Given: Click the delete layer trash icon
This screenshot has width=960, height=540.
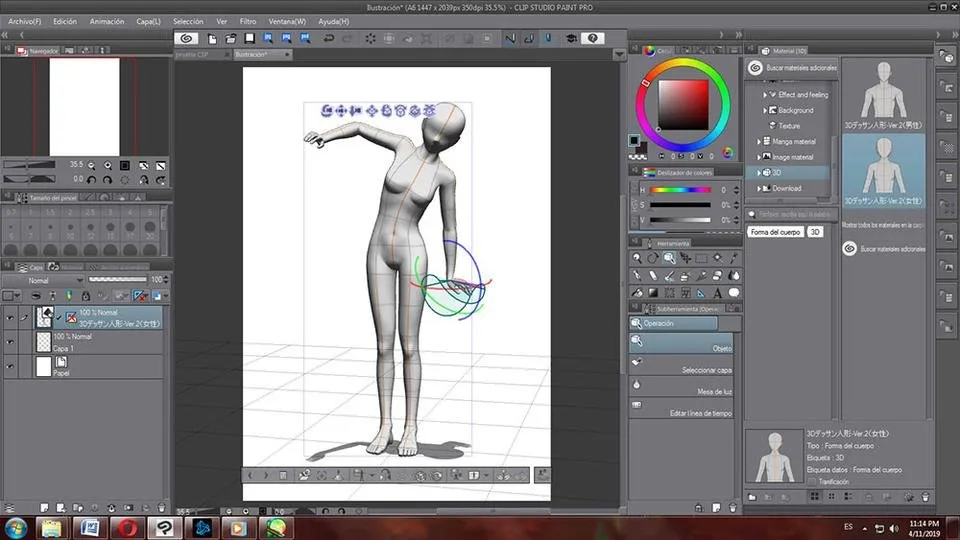Looking at the screenshot, I should click(162, 507).
